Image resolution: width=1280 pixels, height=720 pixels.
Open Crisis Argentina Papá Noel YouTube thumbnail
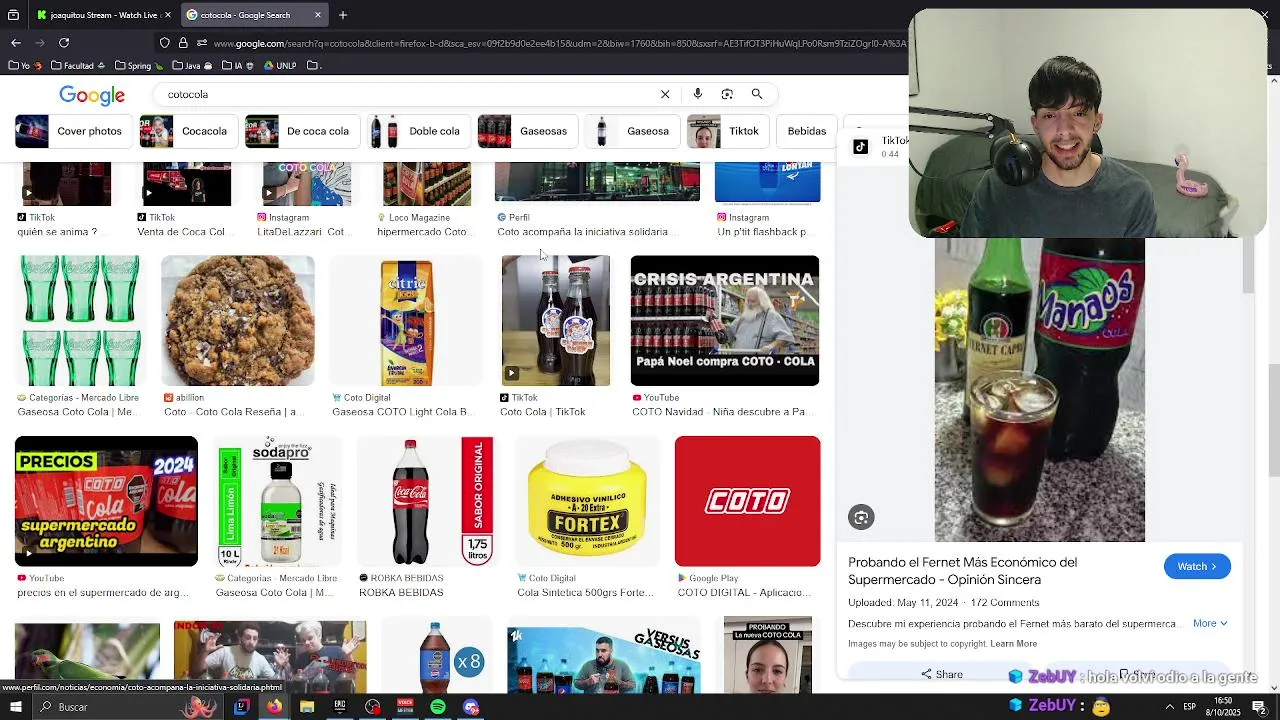point(725,321)
